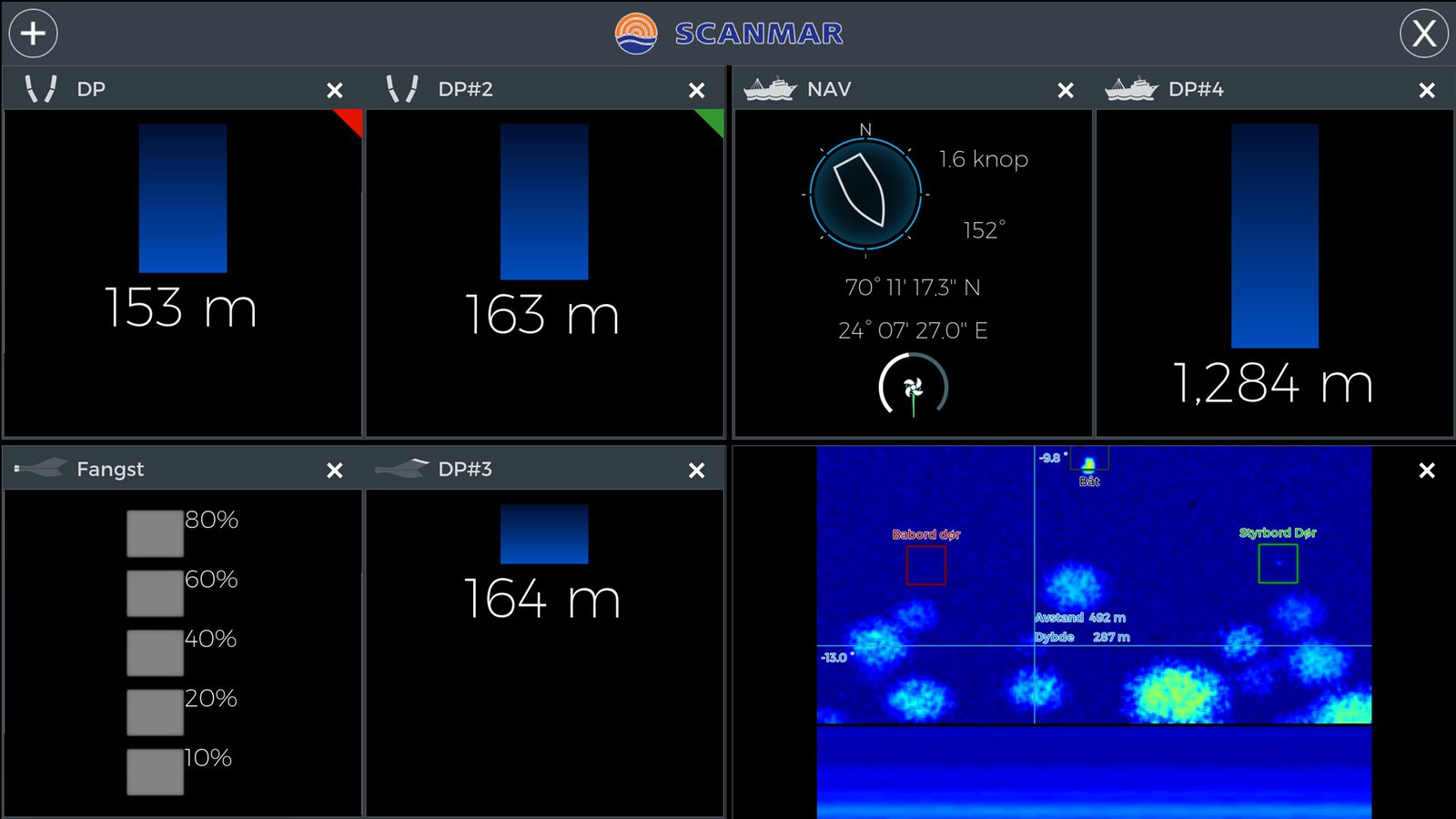Select the DP#3 panel title
The image size is (1456, 819).
tap(465, 469)
